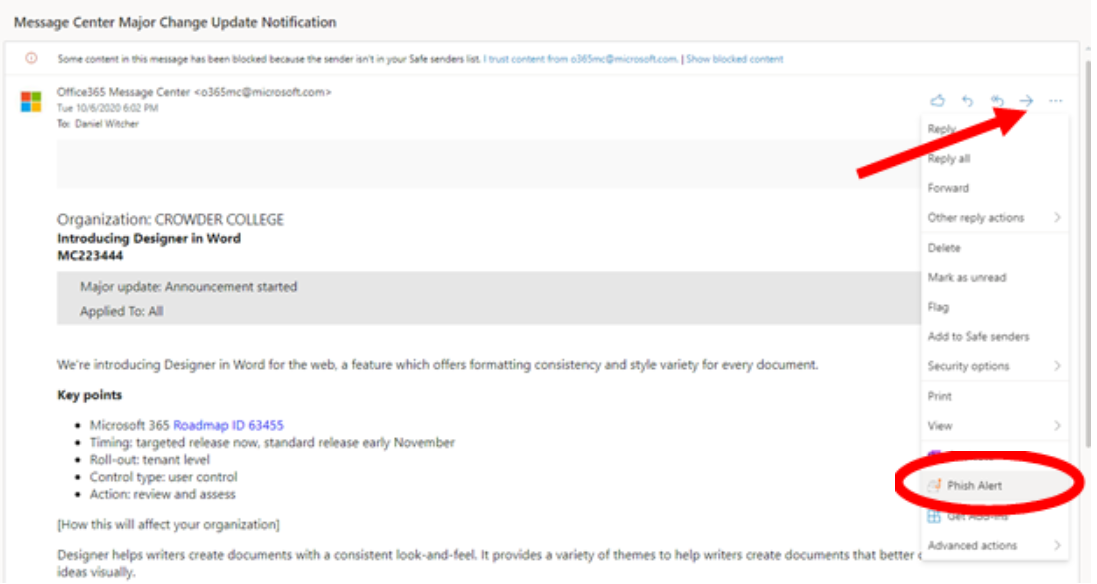The image size is (1097, 584).
Task: Expand the Security options submenu
Action: [x=995, y=366]
